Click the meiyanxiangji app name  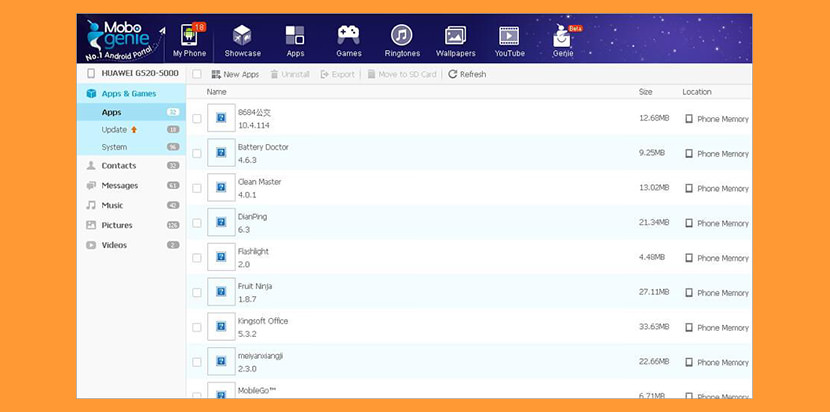click(x=260, y=356)
